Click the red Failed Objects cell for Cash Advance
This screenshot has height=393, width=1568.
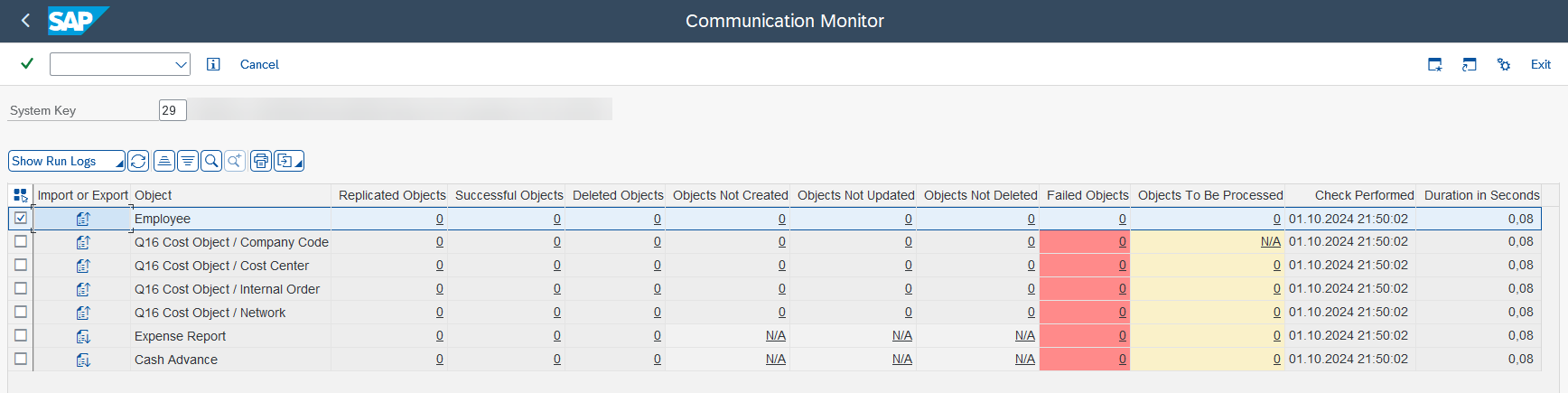[1085, 359]
